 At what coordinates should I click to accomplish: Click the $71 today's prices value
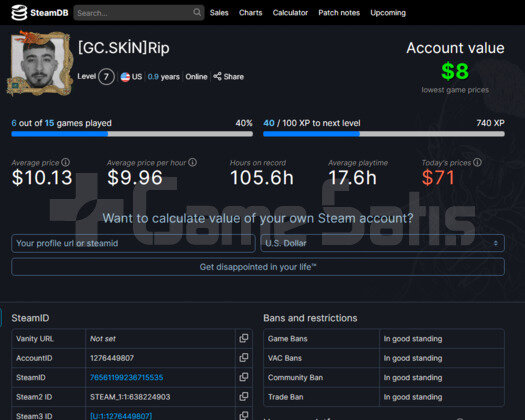pyautogui.click(x=438, y=178)
